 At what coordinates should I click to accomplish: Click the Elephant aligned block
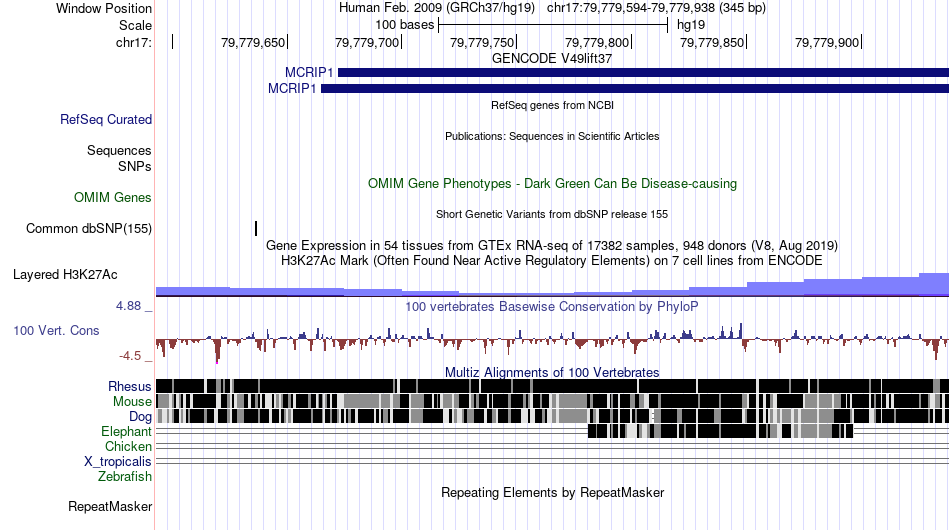[x=720, y=431]
